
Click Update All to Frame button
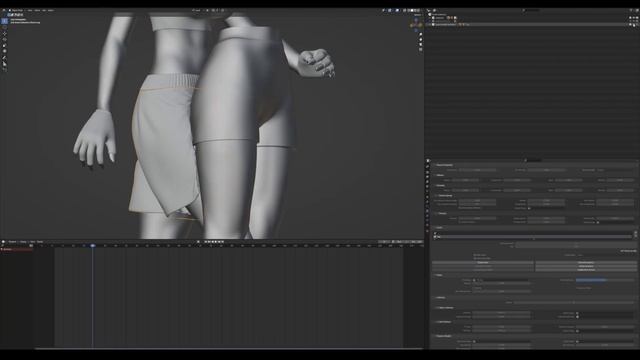(x=586, y=270)
